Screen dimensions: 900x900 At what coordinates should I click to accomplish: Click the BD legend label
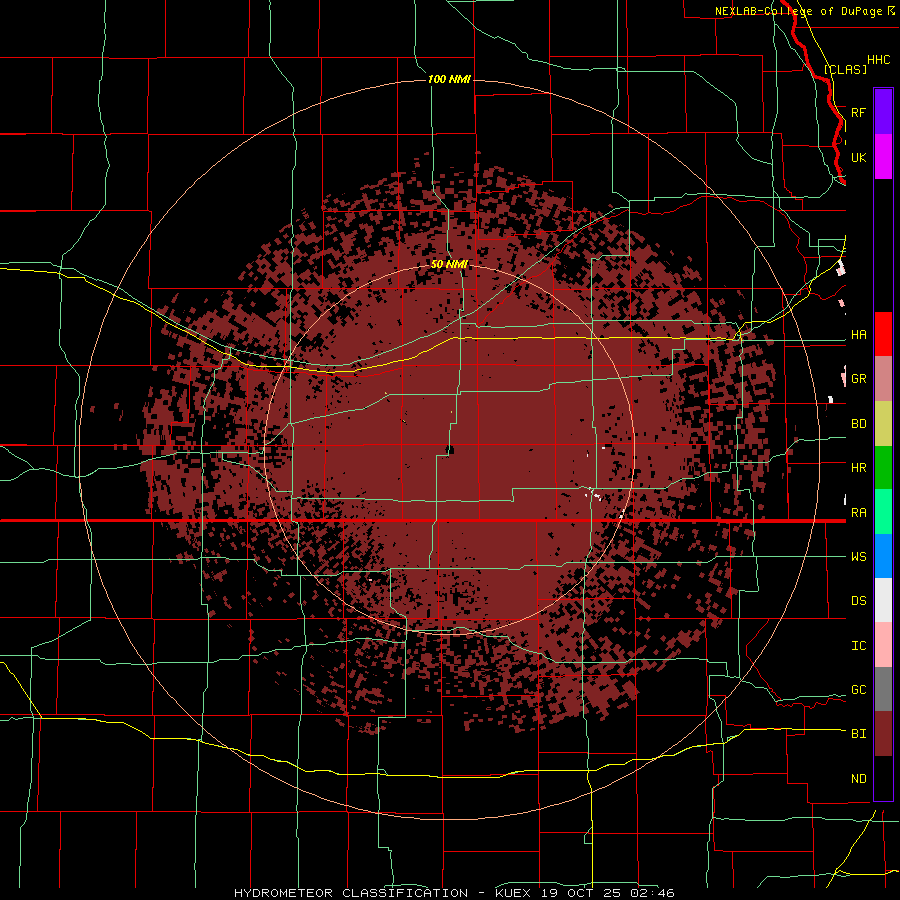coord(858,424)
